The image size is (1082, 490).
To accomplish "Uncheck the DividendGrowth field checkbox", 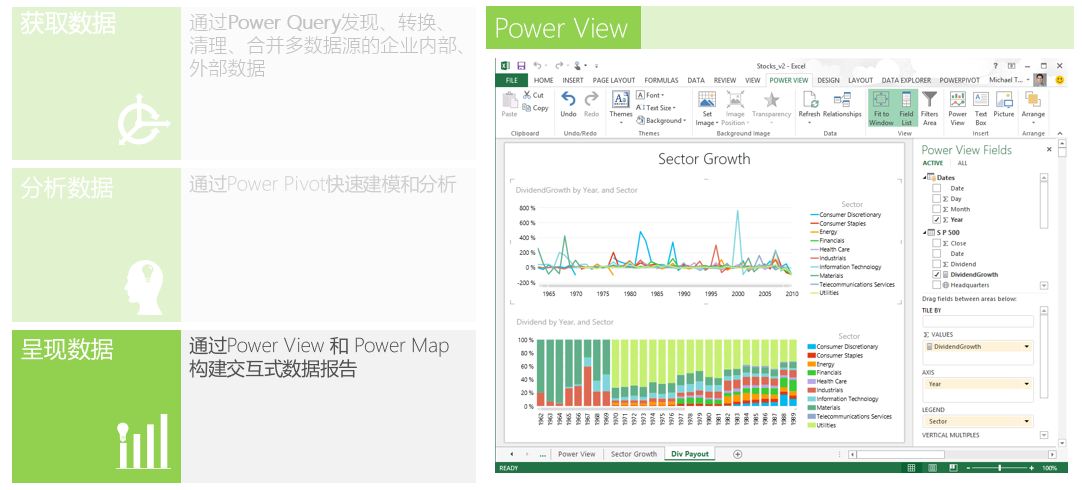I will pyautogui.click(x=936, y=274).
